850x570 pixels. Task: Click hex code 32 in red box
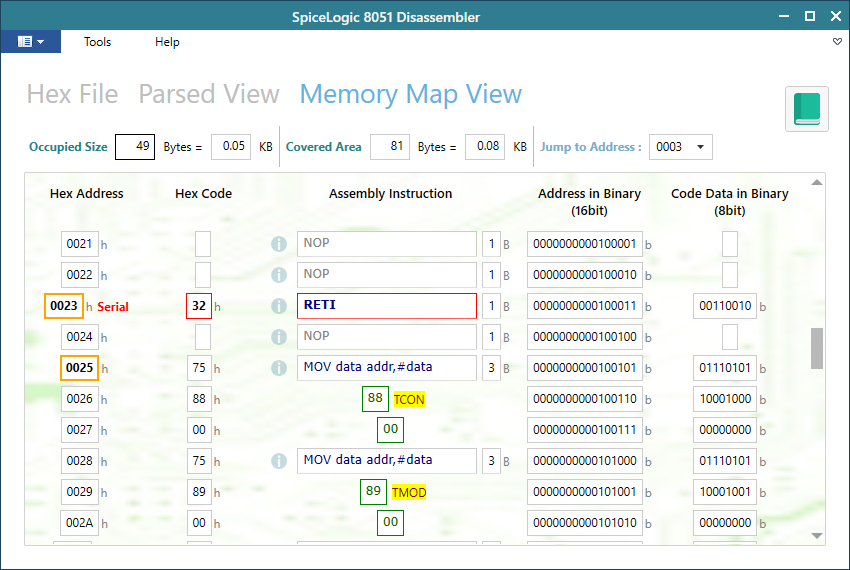point(199,306)
